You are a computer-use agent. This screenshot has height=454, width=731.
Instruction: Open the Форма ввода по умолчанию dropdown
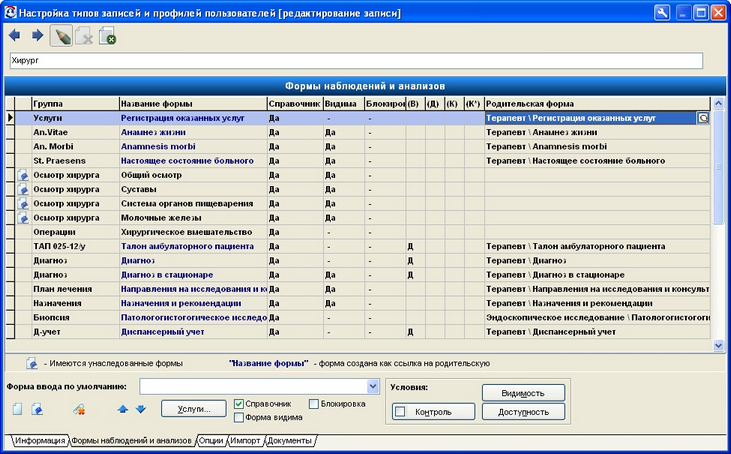pyautogui.click(x=372, y=386)
